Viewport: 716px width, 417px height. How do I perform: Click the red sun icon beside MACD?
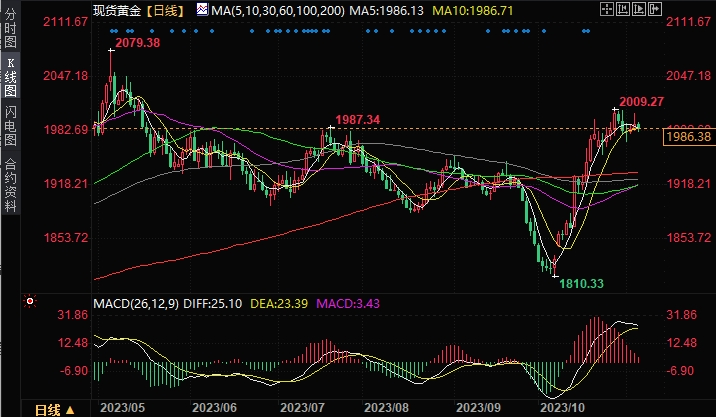click(x=30, y=301)
